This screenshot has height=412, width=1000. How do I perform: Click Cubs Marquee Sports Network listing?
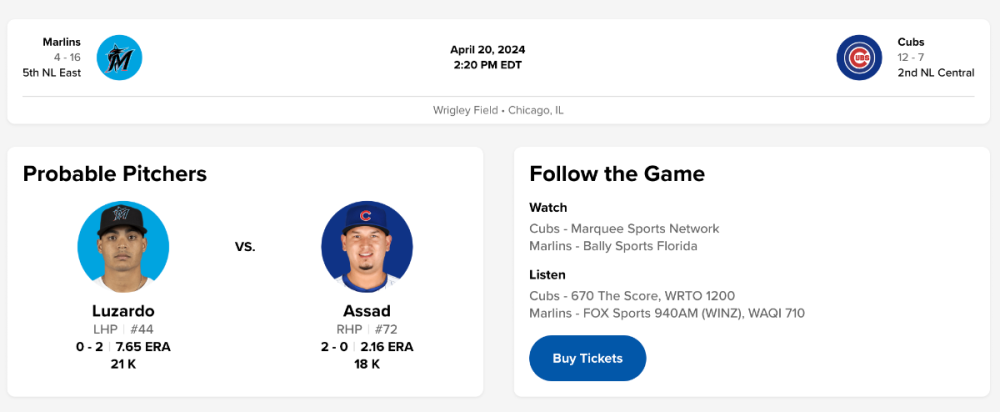click(x=624, y=229)
